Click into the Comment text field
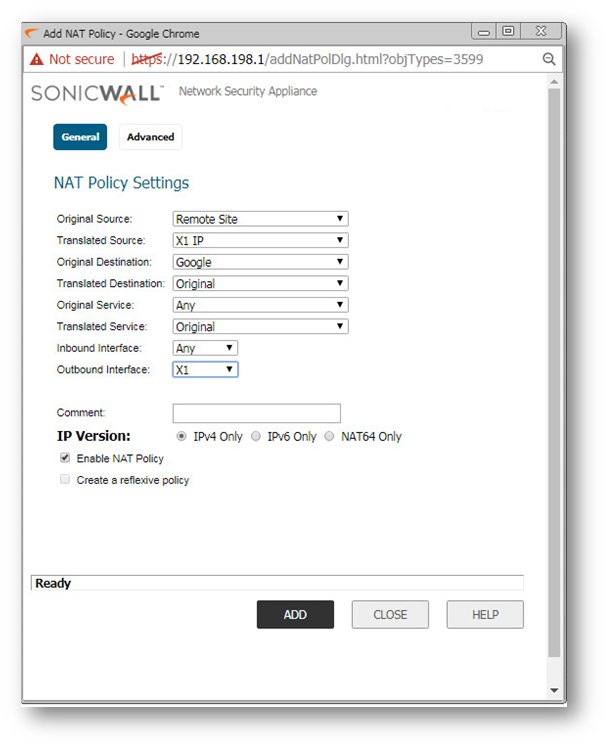Screen dimensions: 609x749 pyautogui.click(x=256, y=413)
